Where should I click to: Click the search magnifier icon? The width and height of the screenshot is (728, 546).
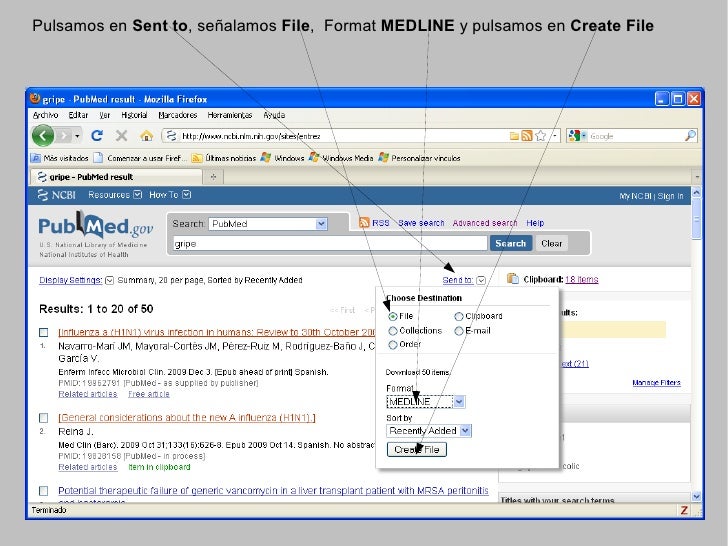click(690, 136)
